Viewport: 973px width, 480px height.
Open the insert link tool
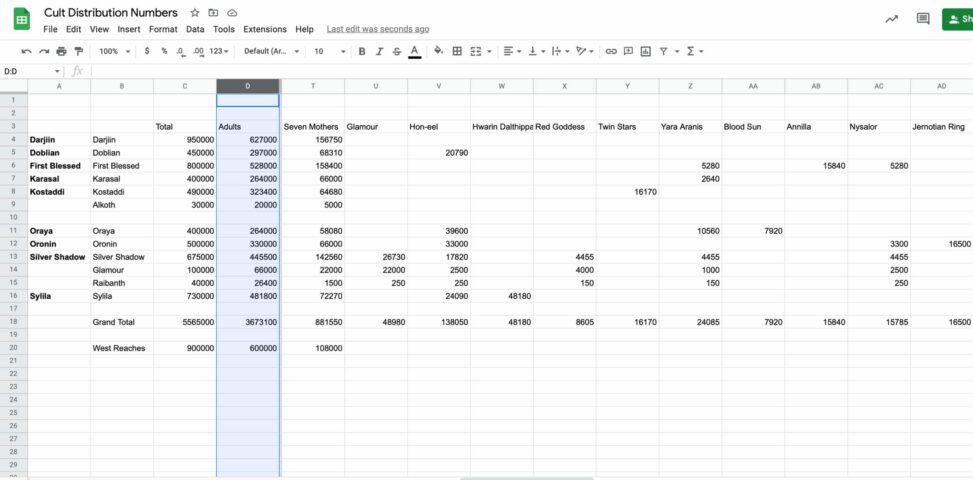tap(611, 51)
